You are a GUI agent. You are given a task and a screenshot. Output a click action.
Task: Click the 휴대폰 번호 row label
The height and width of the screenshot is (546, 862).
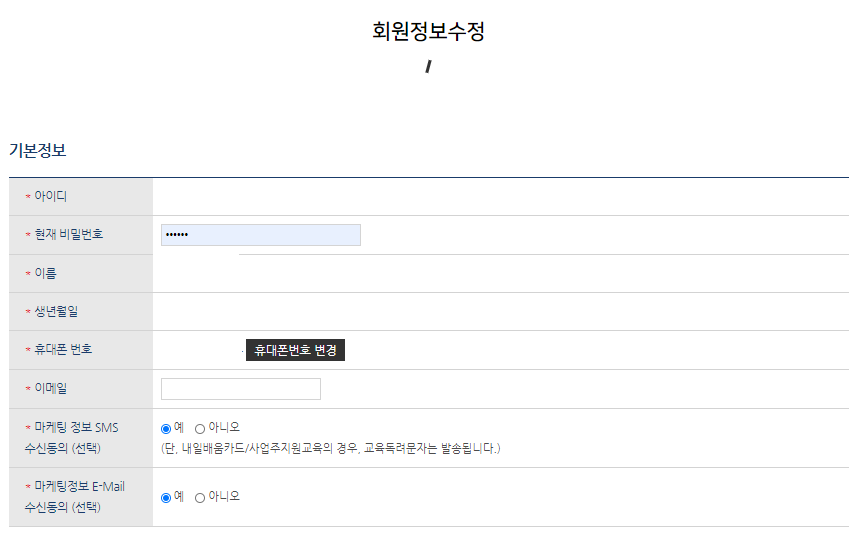(63, 350)
